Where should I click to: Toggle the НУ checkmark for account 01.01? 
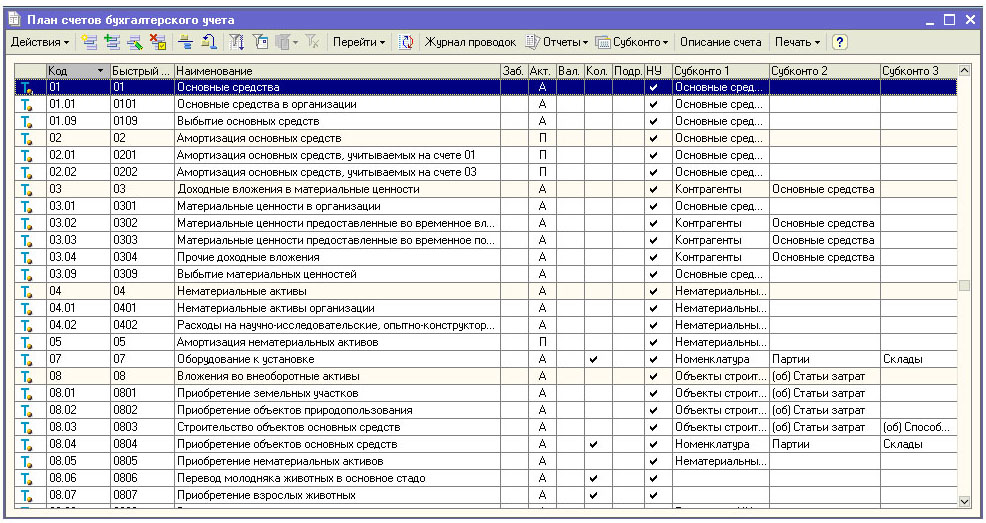654,104
